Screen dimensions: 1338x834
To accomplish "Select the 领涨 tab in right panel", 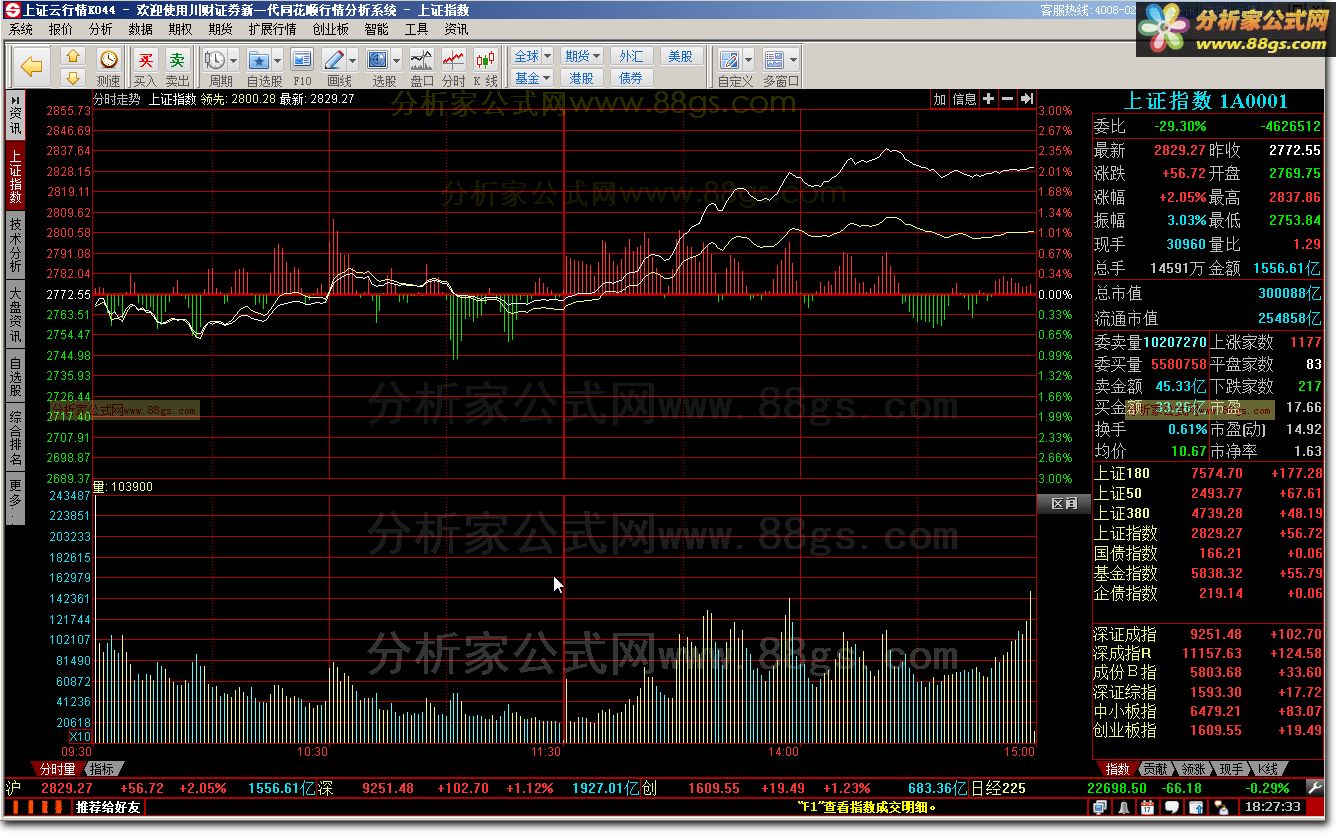I will 1192,769.
